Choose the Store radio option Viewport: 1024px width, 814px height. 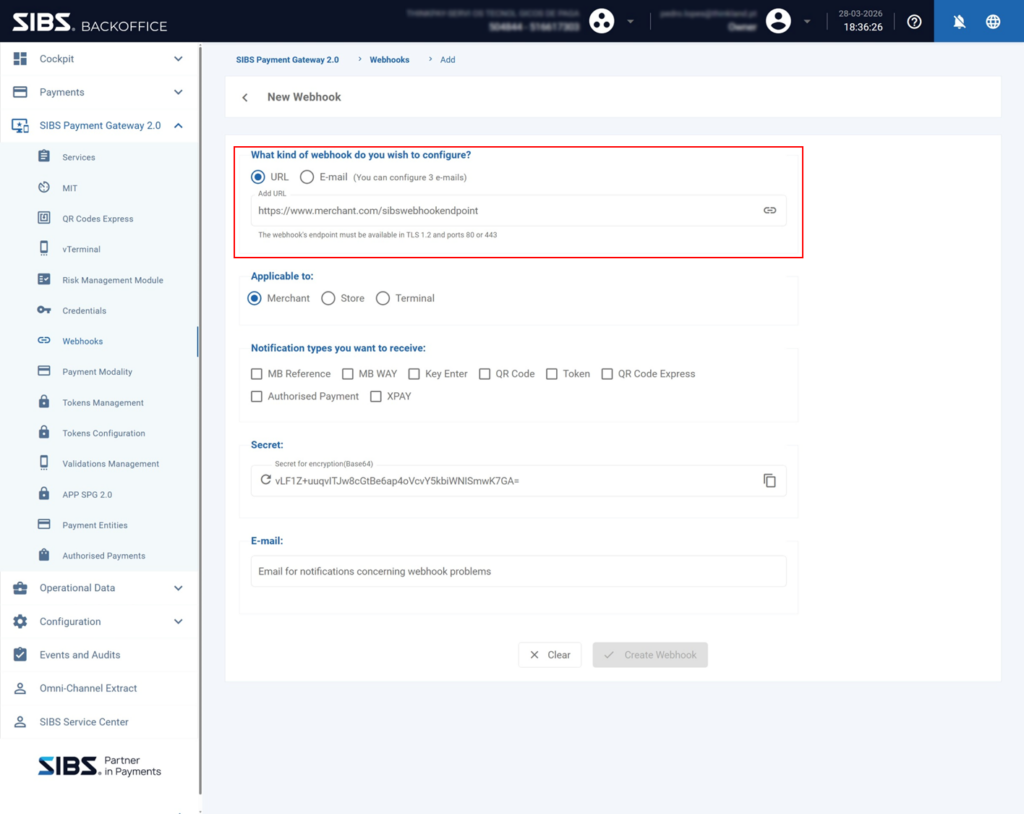pyautogui.click(x=328, y=298)
